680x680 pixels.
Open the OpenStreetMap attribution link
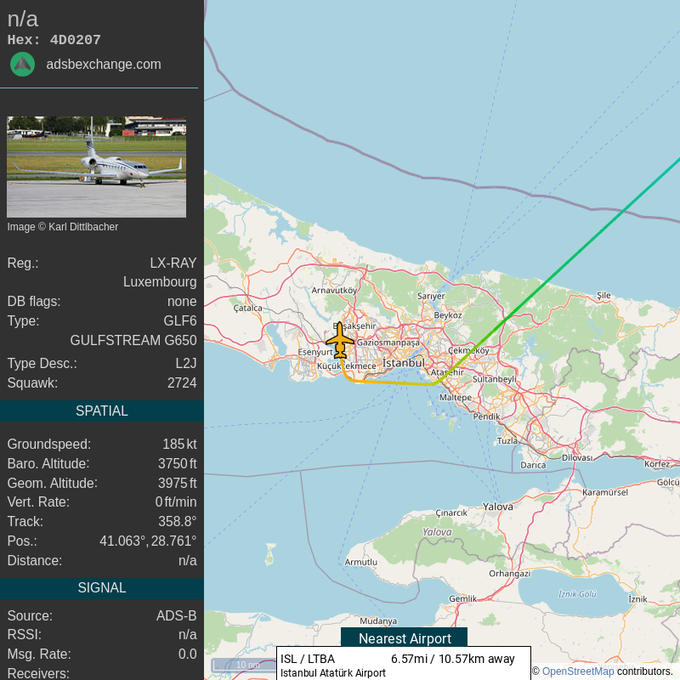point(577,671)
